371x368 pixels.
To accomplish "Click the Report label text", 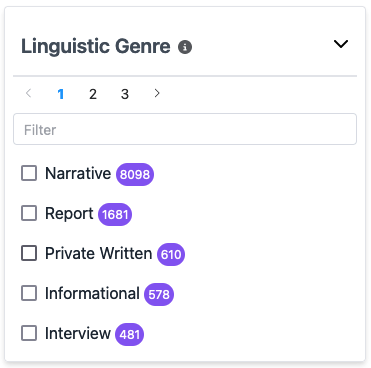I will [69, 214].
